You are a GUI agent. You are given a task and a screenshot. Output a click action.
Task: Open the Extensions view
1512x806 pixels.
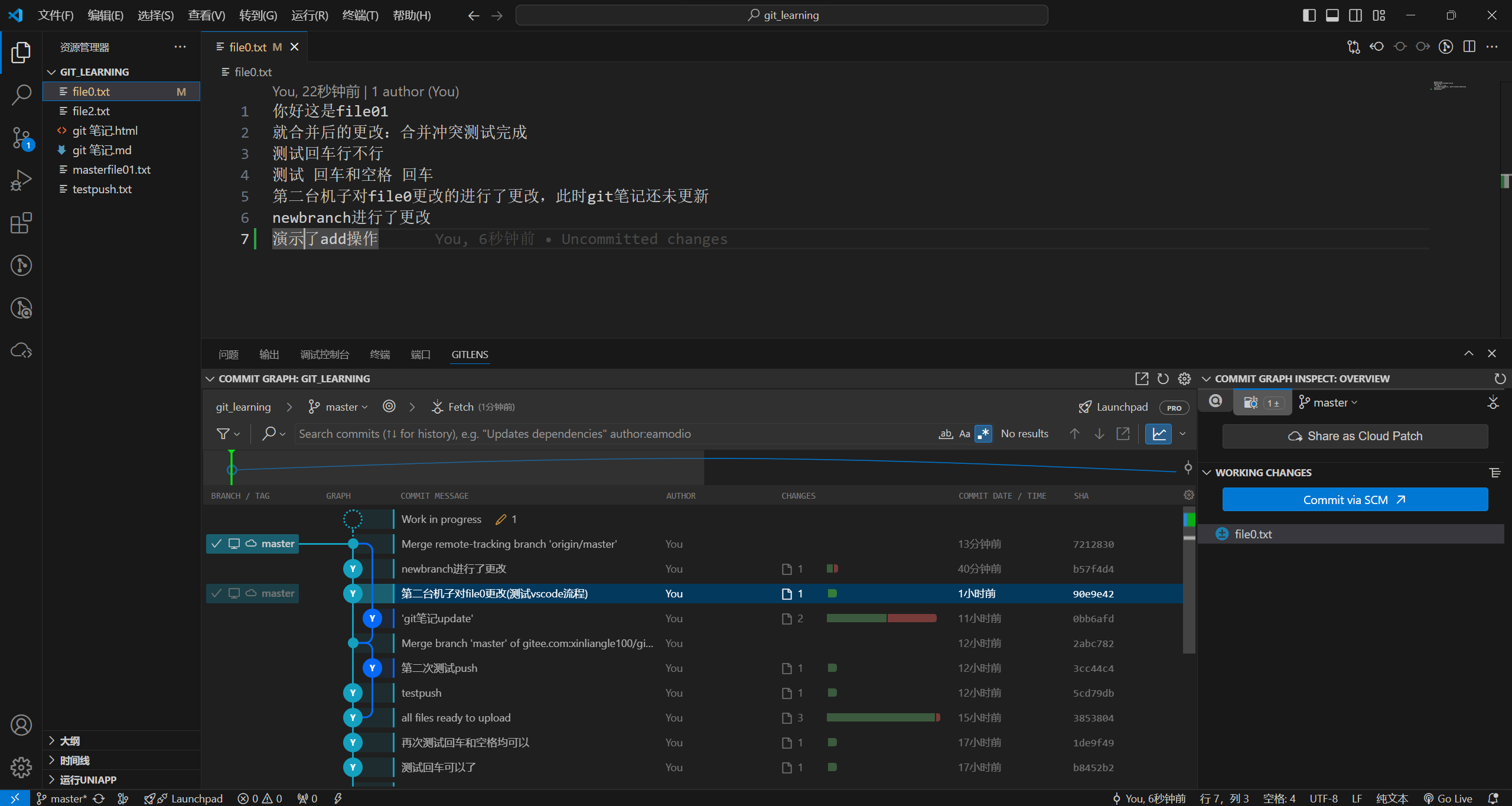point(21,223)
